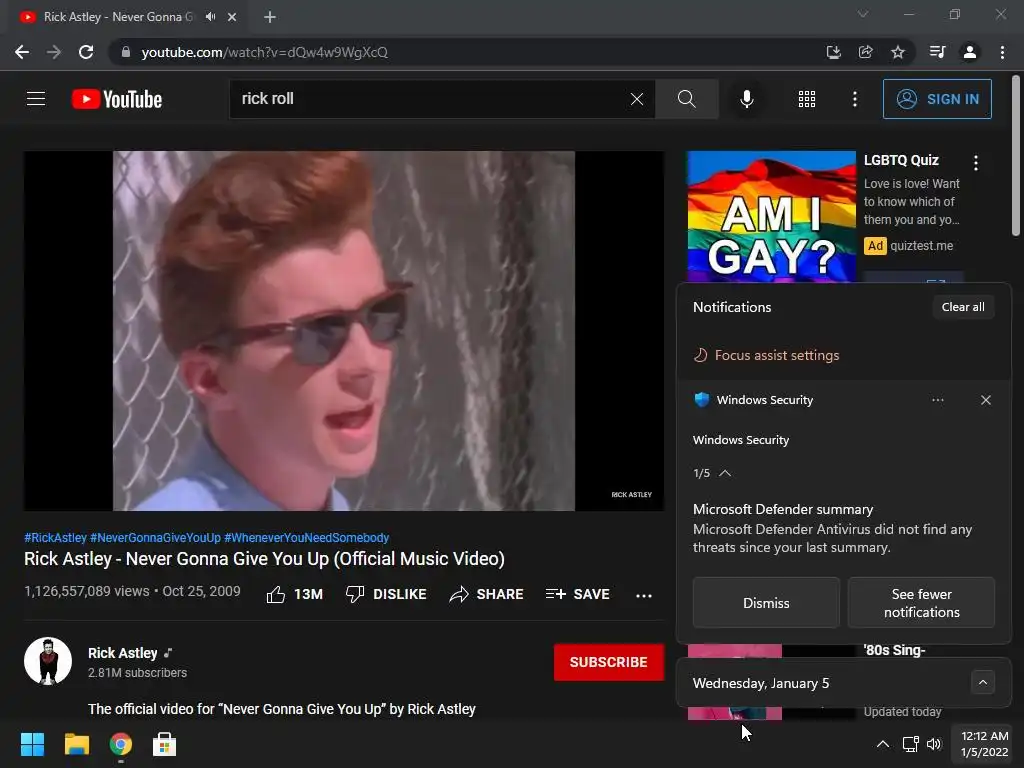Open Chrome from the taskbar
This screenshot has height=768, width=1024.
(121, 744)
